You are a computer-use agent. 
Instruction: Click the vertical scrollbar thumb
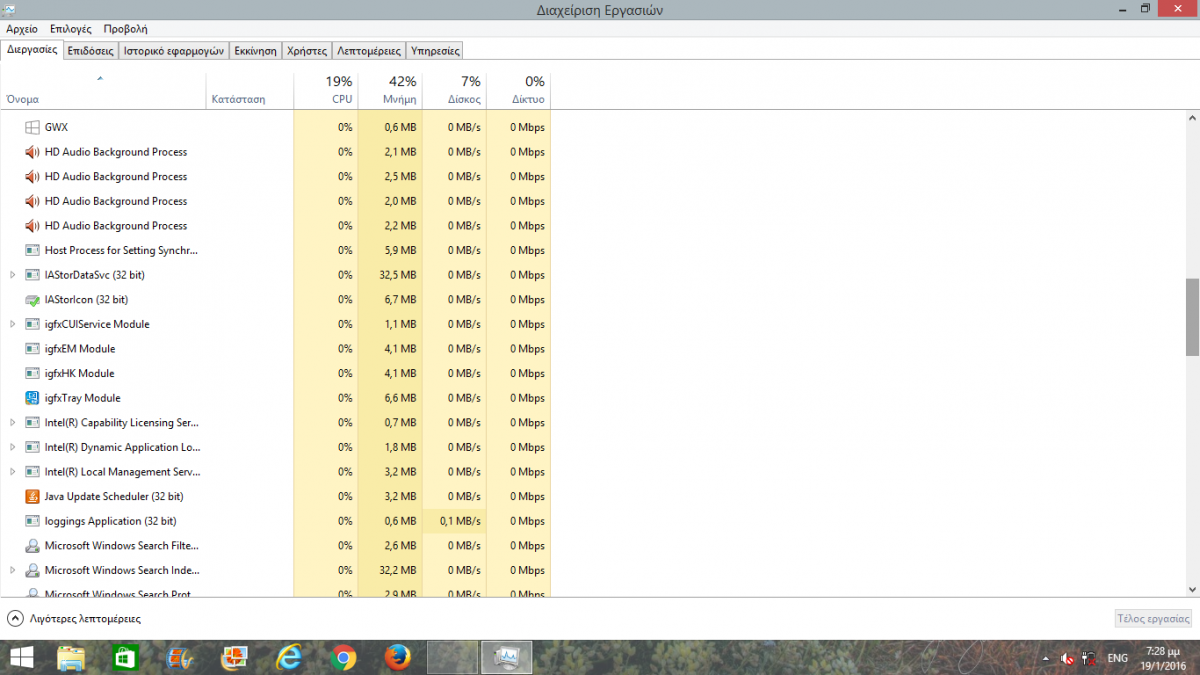pos(1192,317)
